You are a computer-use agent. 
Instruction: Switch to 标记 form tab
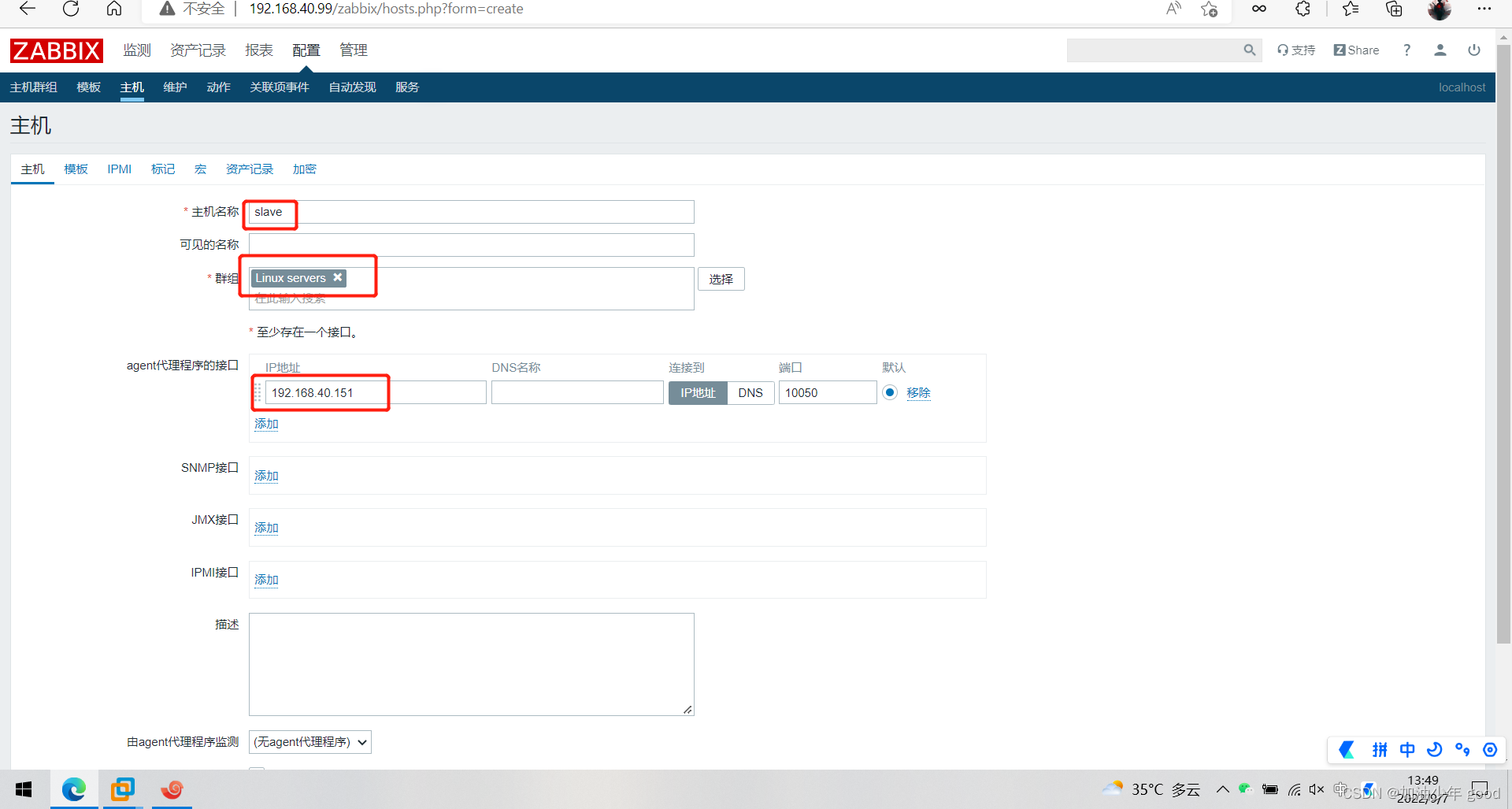click(x=163, y=169)
